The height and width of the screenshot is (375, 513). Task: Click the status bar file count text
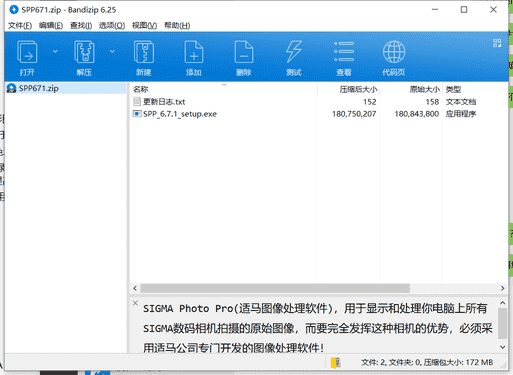click(427, 363)
